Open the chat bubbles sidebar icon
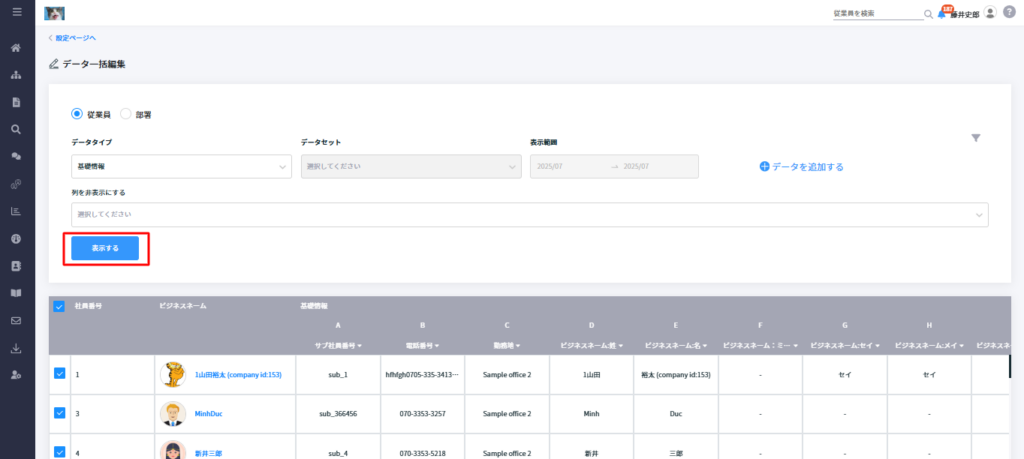1024x459 pixels. pos(17,157)
